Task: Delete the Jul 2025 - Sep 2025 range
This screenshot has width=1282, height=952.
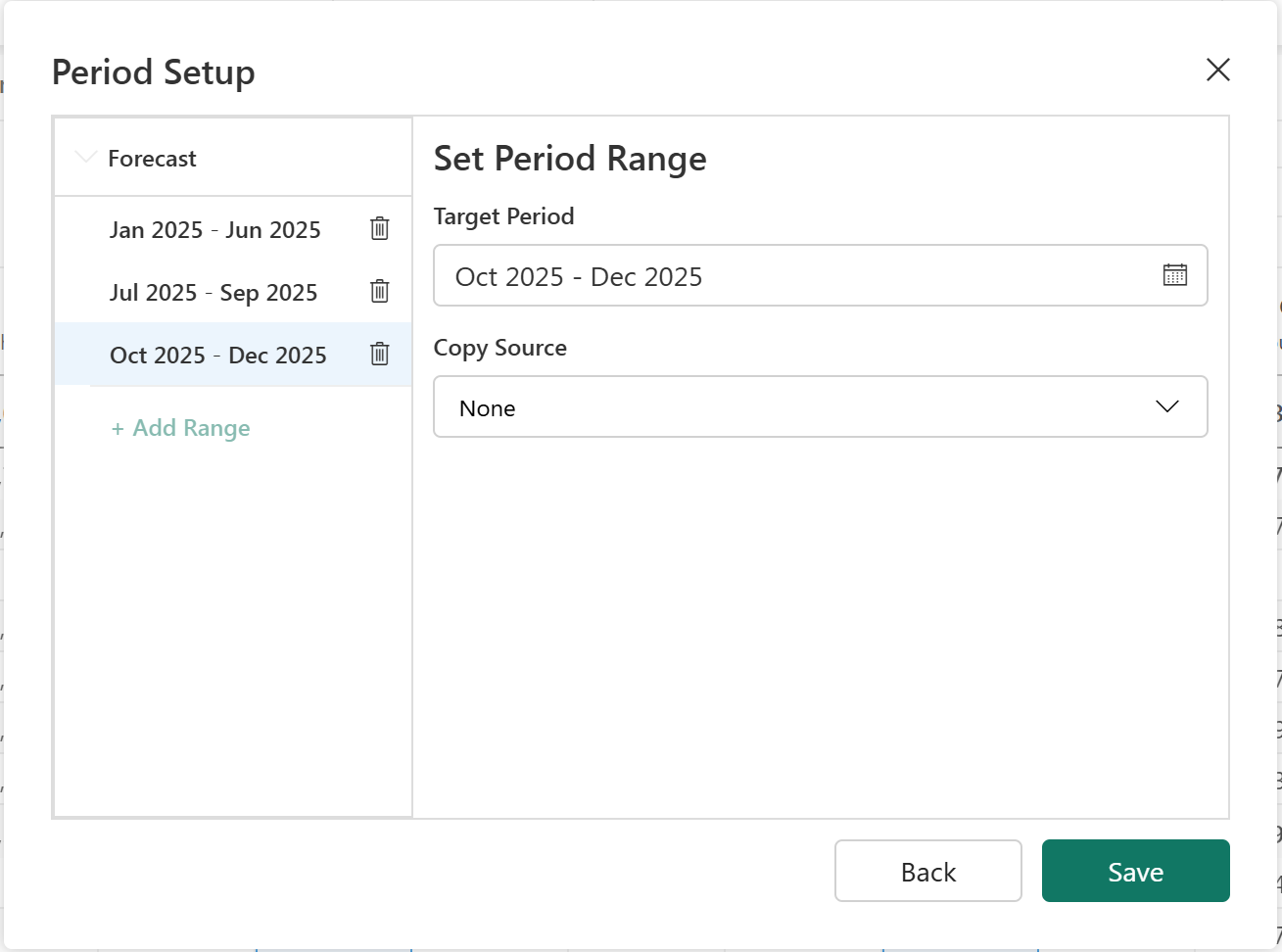Action: (380, 292)
